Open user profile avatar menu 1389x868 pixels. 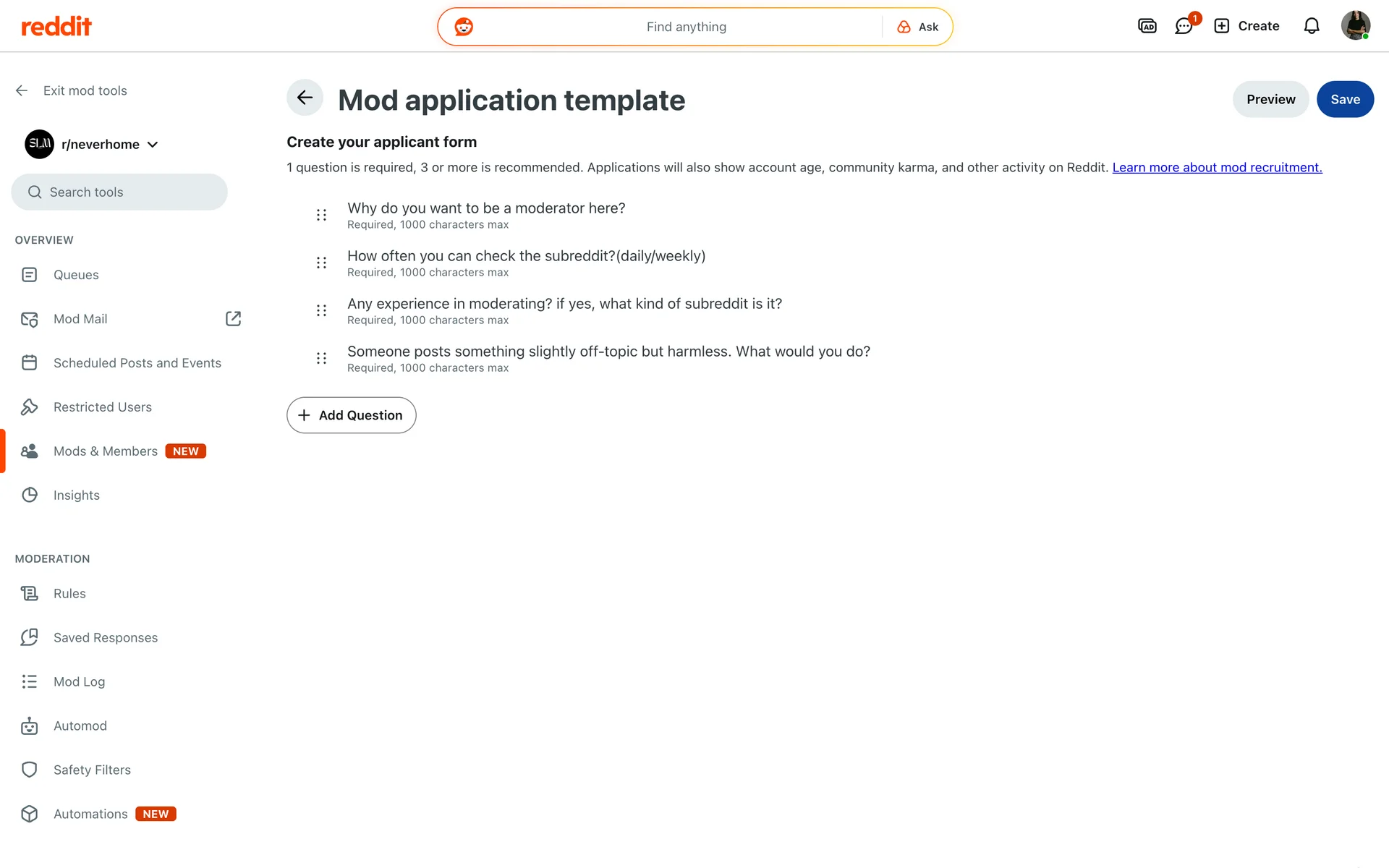click(1355, 26)
